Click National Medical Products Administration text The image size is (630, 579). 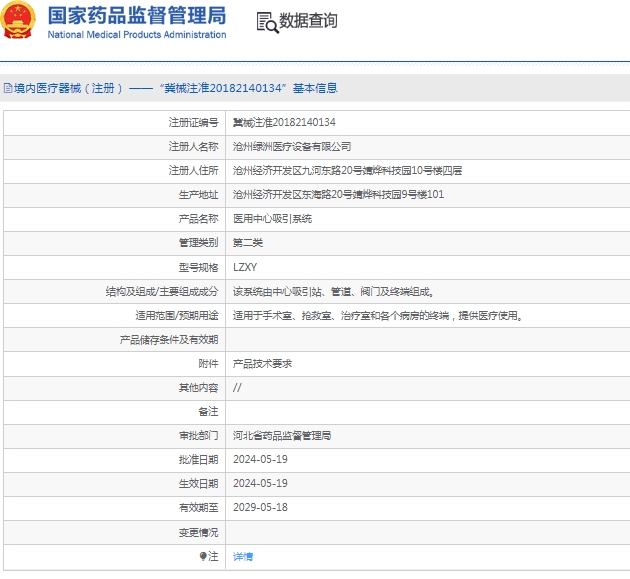(137, 35)
